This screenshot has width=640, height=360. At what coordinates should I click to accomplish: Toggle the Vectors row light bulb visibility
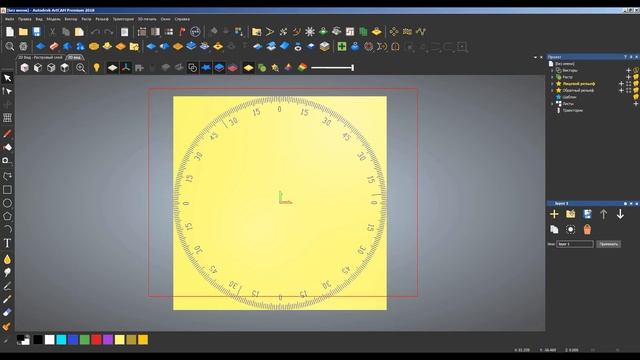point(636,70)
